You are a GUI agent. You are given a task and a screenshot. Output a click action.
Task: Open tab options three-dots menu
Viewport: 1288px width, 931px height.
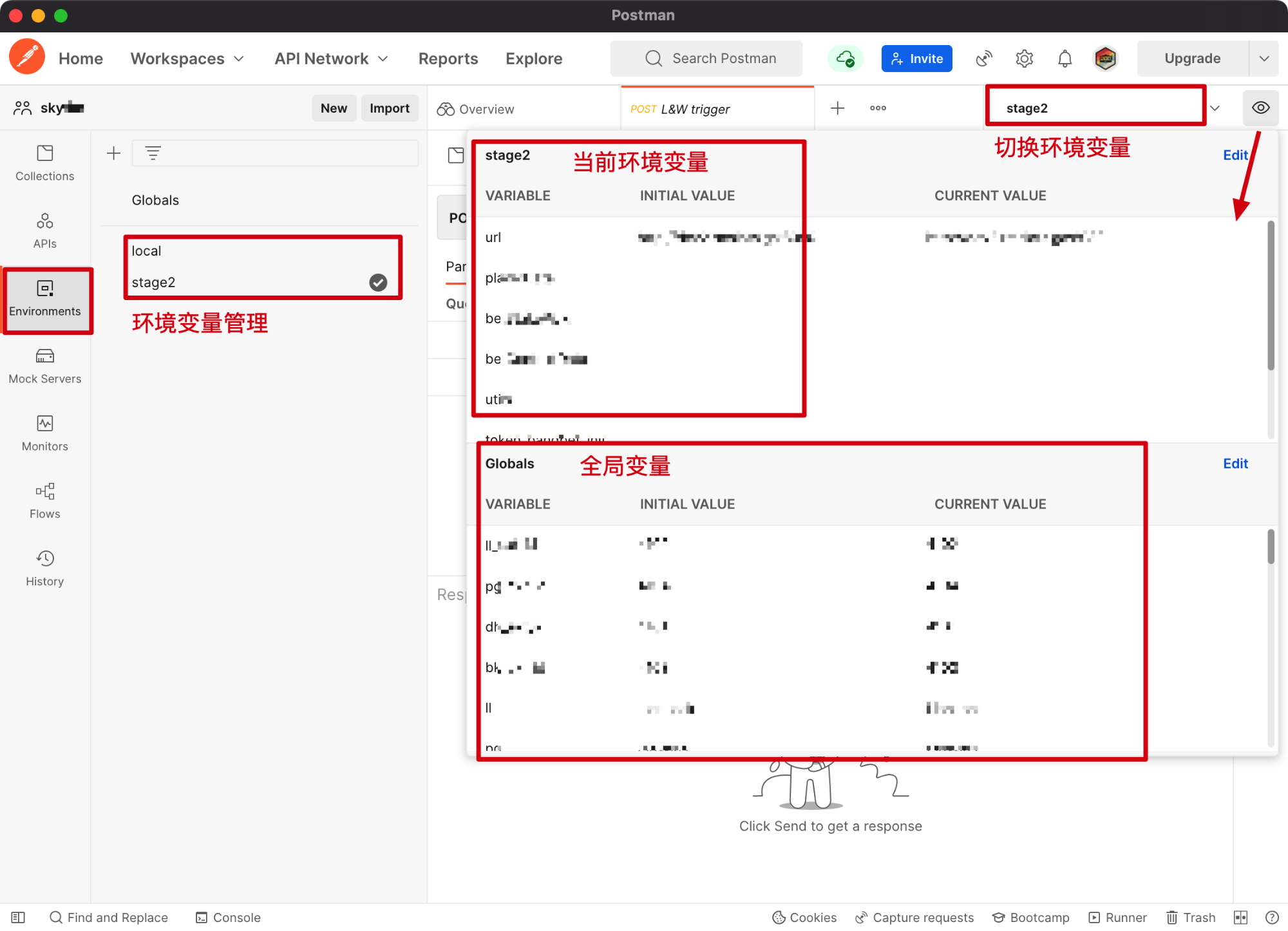(878, 108)
